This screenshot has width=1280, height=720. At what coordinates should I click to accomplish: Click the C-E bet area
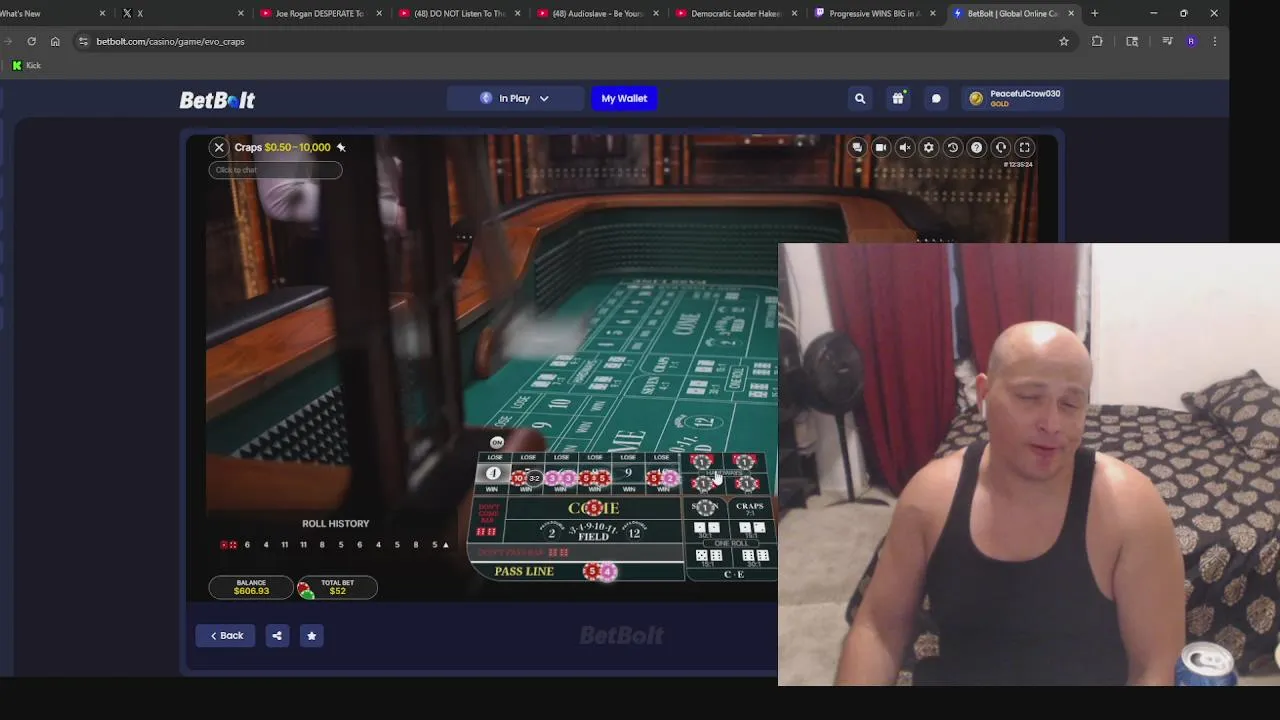[x=733, y=574]
